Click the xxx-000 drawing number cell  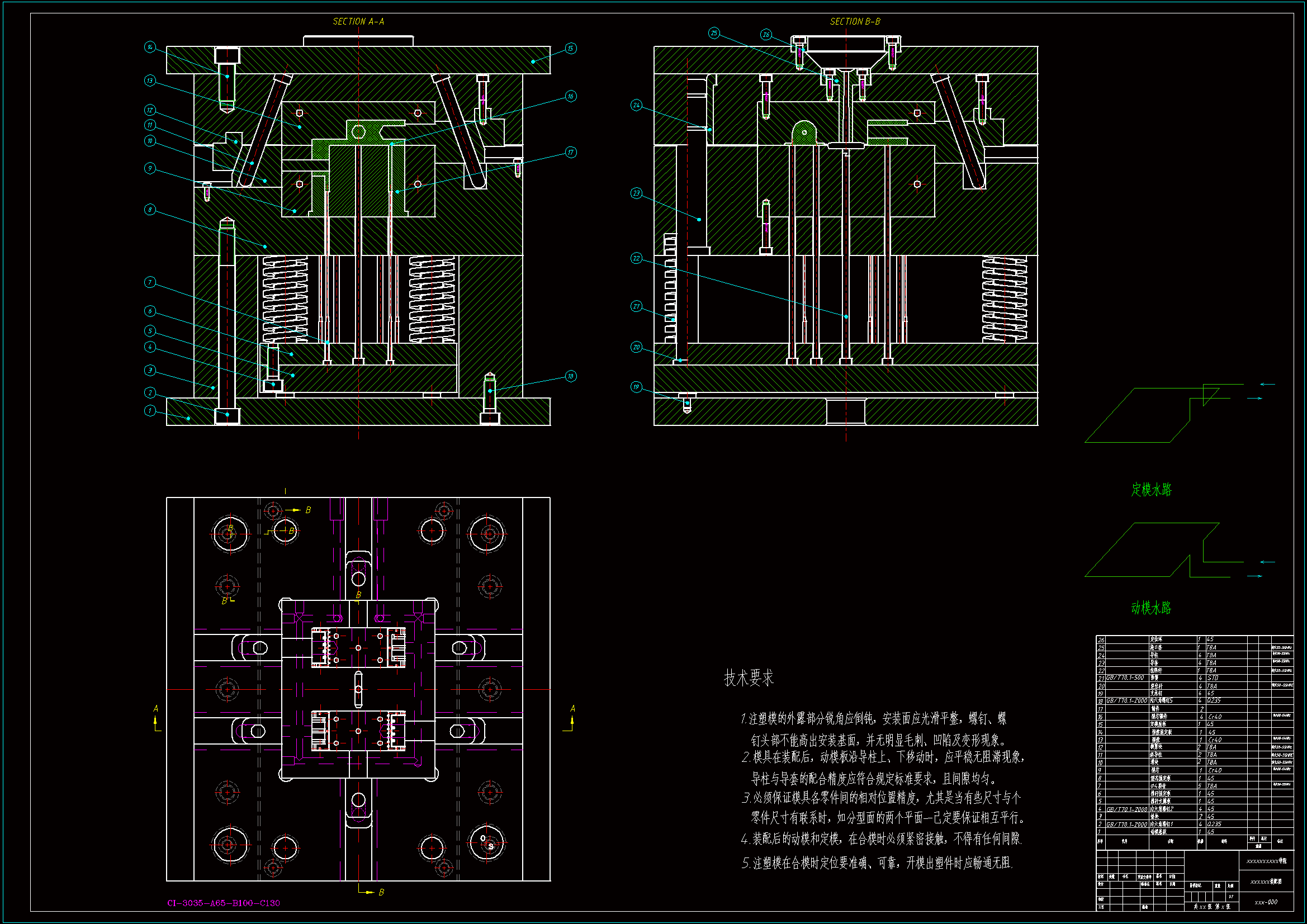pyautogui.click(x=1266, y=902)
